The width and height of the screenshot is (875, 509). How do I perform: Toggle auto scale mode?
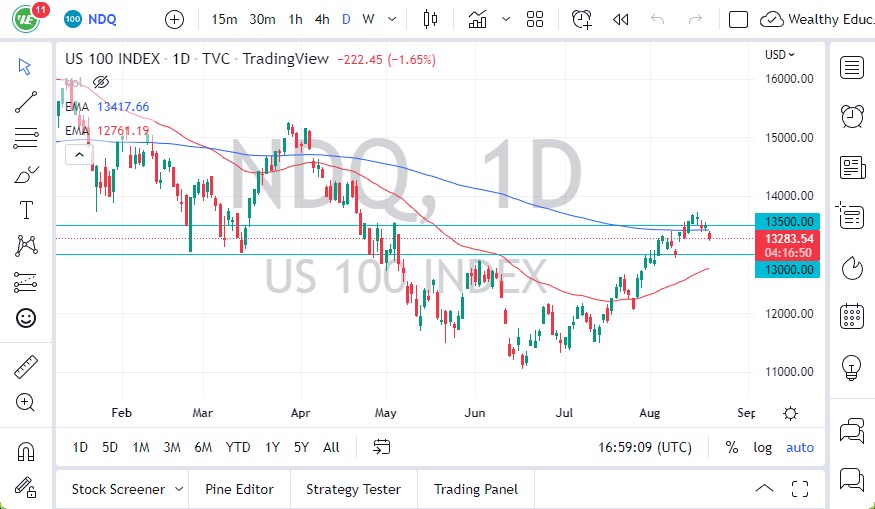800,447
